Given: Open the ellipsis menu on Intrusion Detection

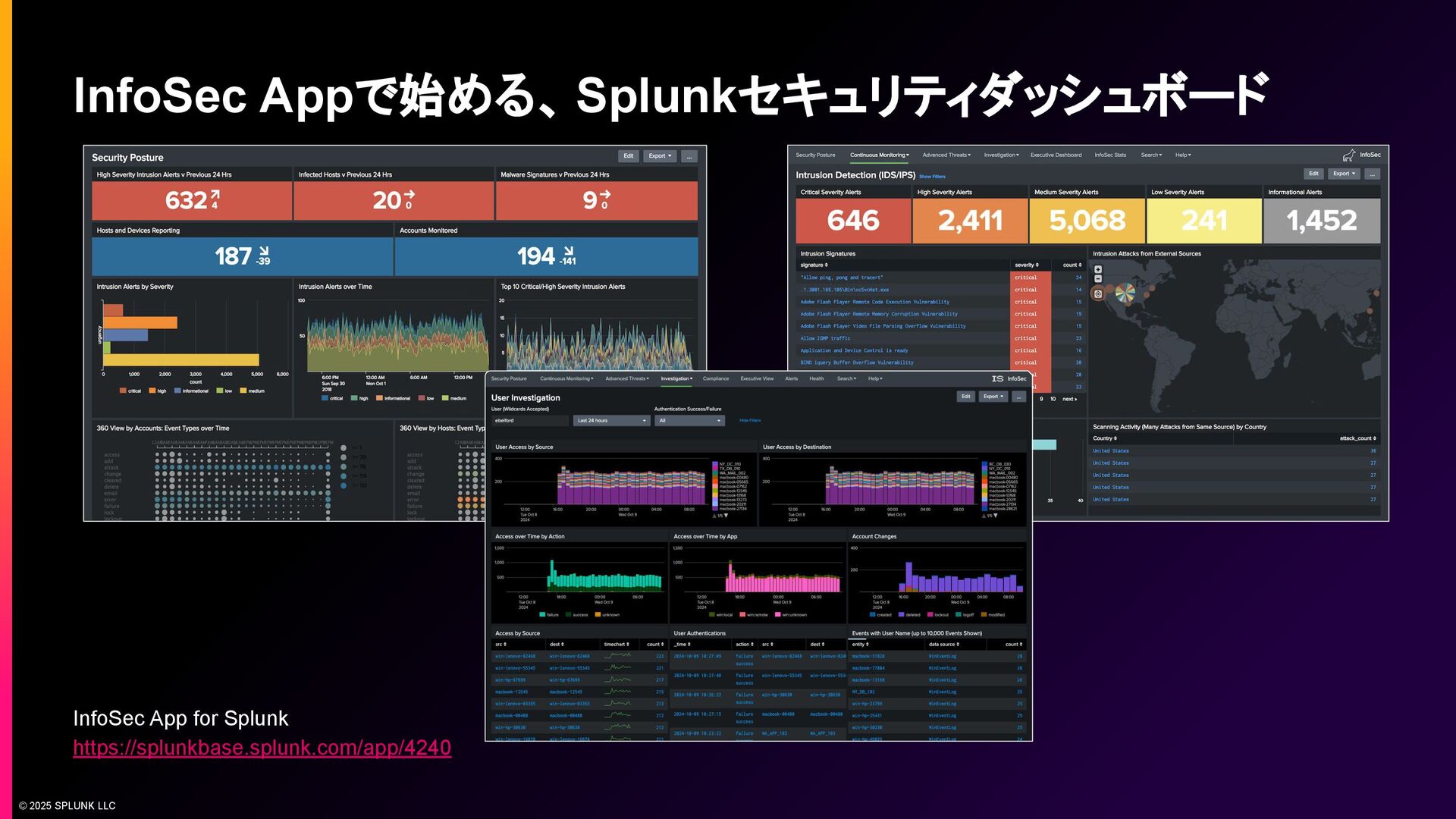Looking at the screenshot, I should pyautogui.click(x=1371, y=174).
